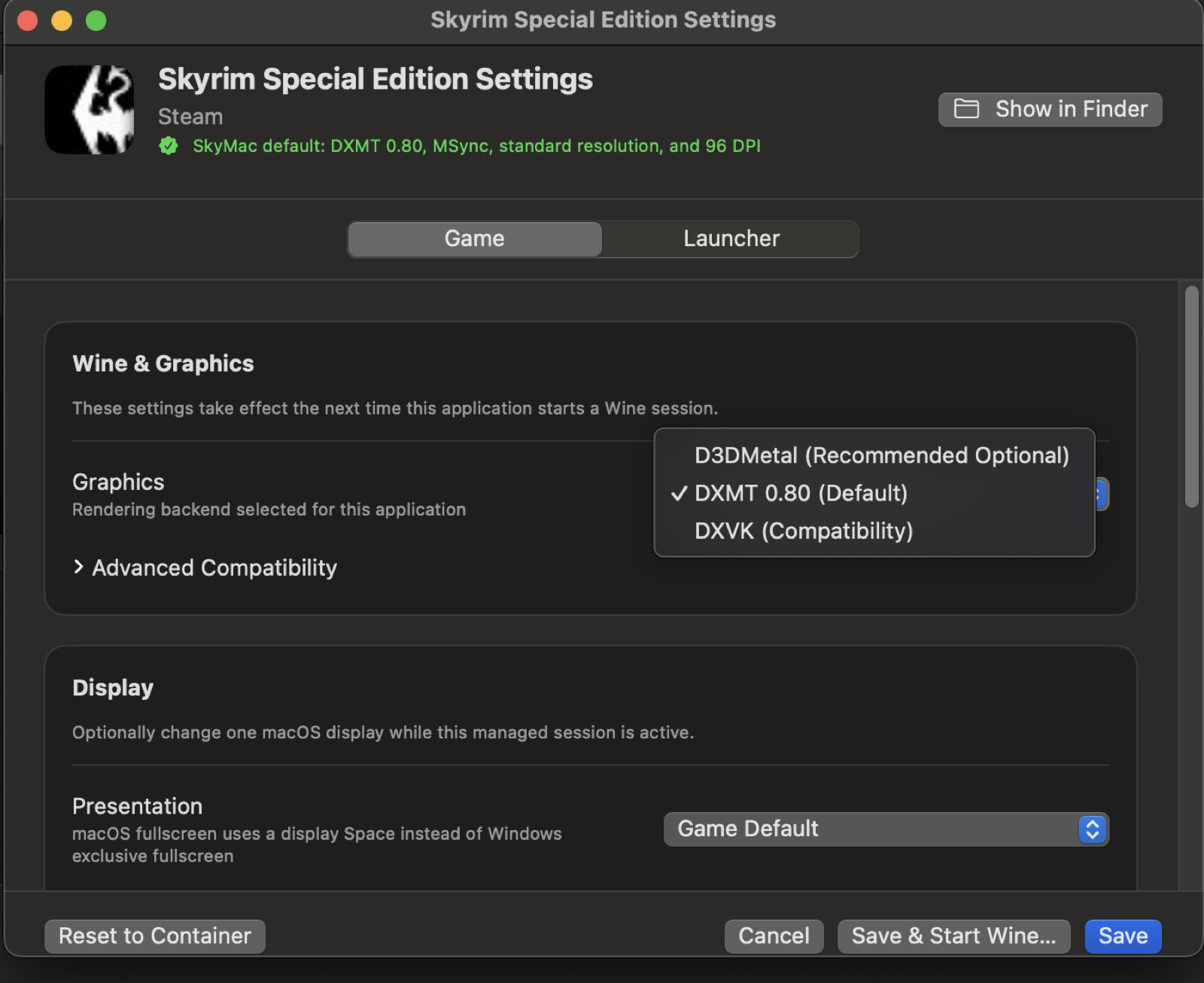Choose DXMT 0.80 (Default) option
Image resolution: width=1204 pixels, height=983 pixels.
(x=874, y=493)
